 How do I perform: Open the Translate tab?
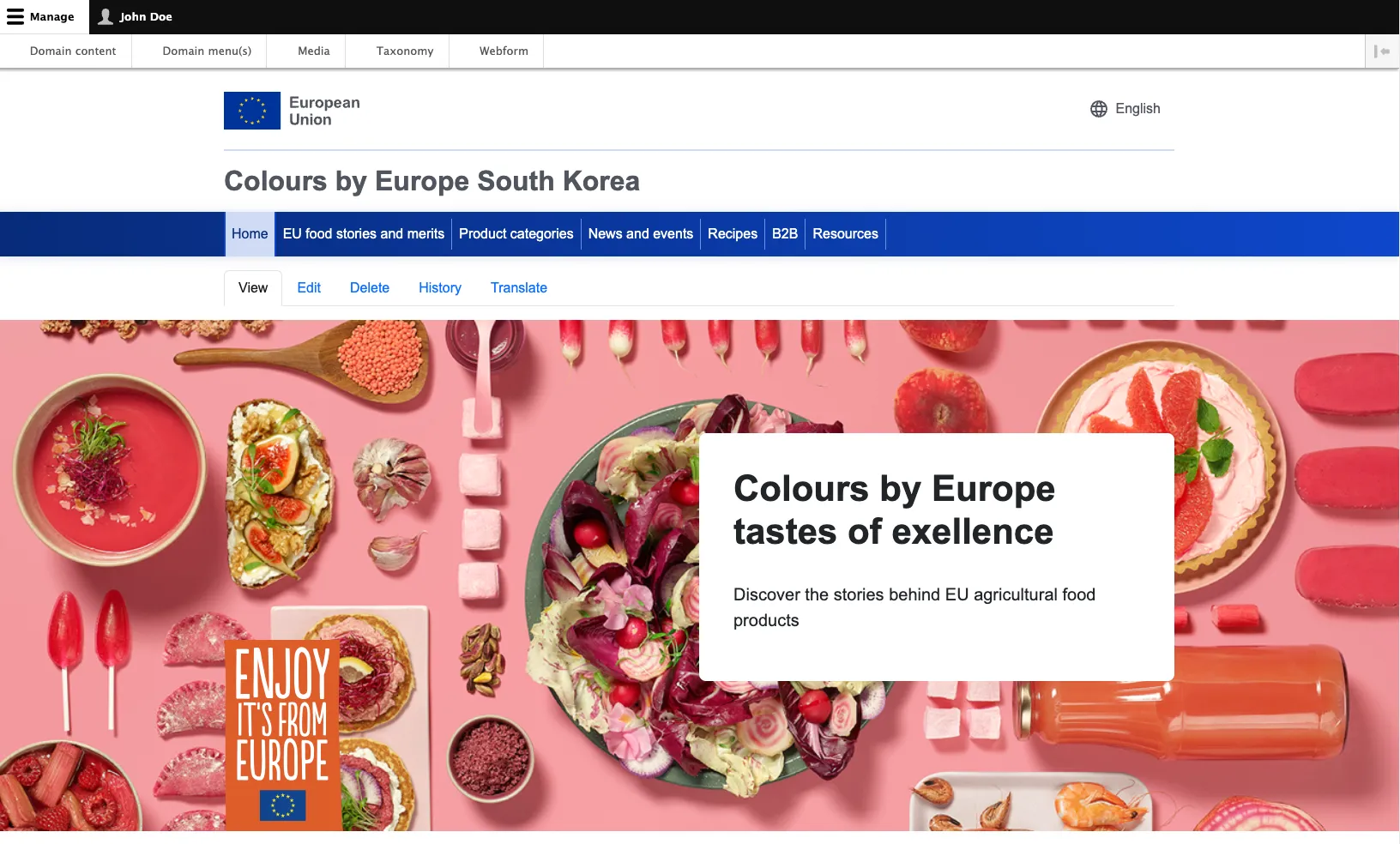click(x=518, y=288)
